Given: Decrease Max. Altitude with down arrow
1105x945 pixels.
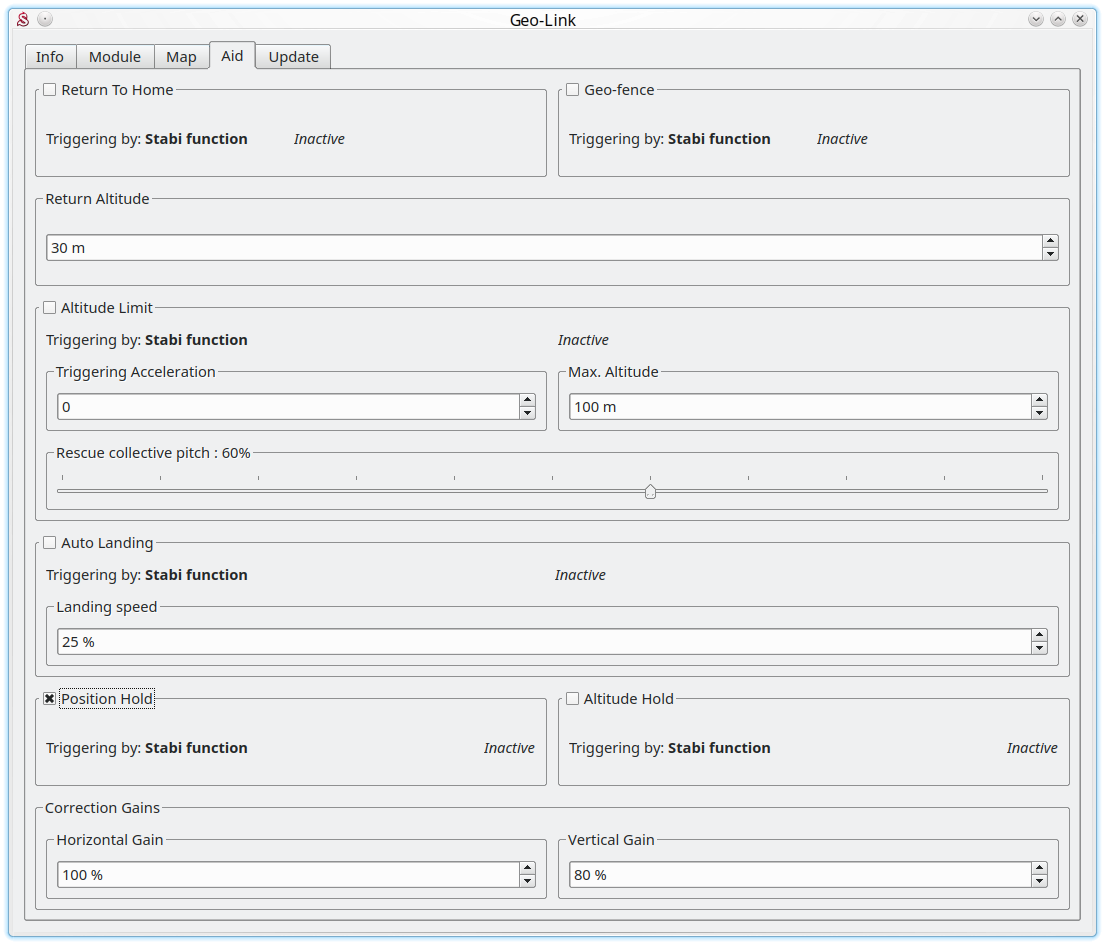Looking at the screenshot, I should coord(1039,413).
